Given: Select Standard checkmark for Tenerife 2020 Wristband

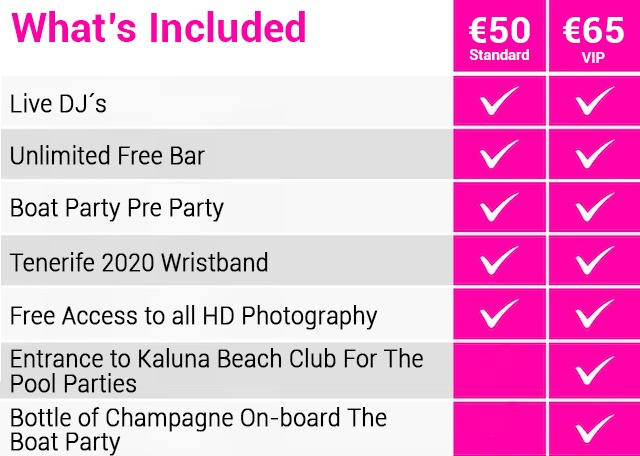Looking at the screenshot, I should (x=499, y=260).
